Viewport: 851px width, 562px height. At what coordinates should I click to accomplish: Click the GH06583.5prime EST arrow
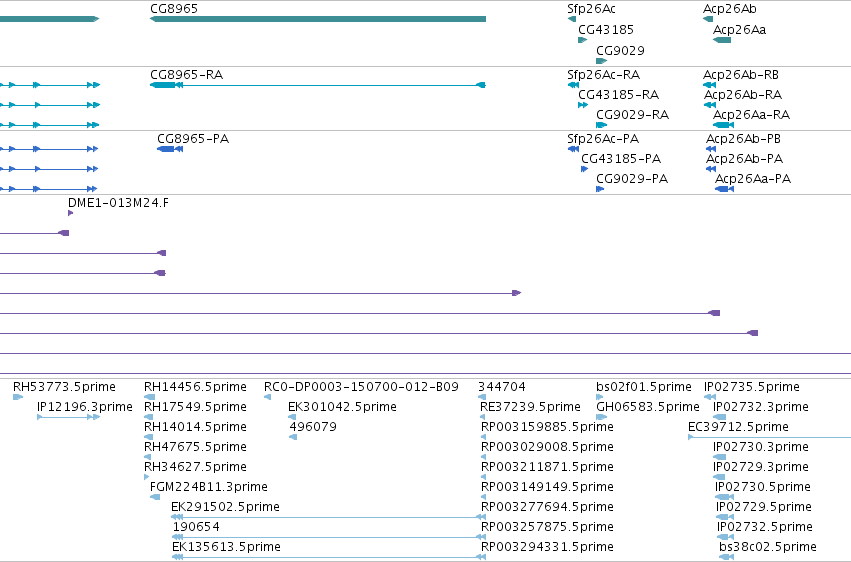pyautogui.click(x=601, y=417)
